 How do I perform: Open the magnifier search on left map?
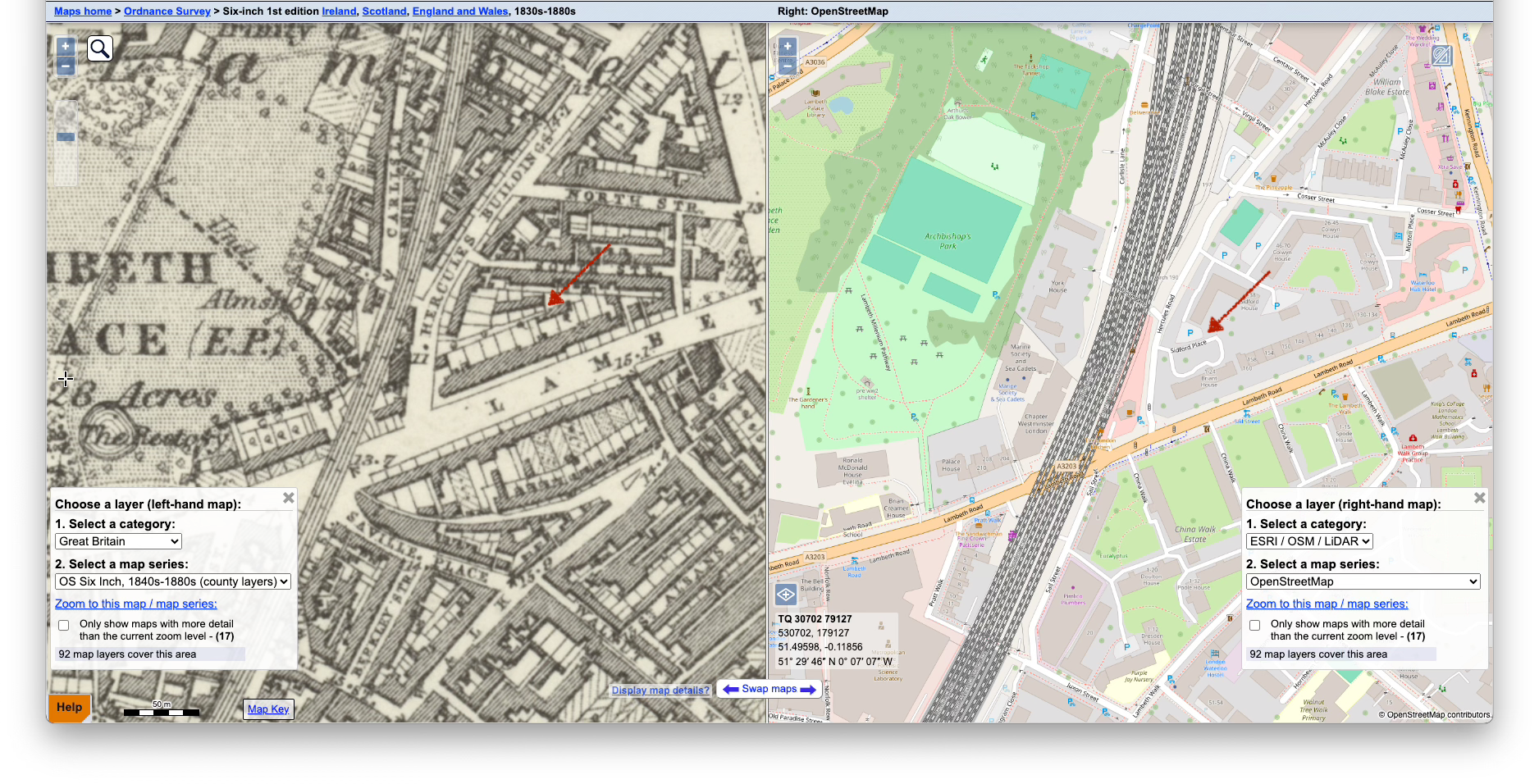point(100,49)
